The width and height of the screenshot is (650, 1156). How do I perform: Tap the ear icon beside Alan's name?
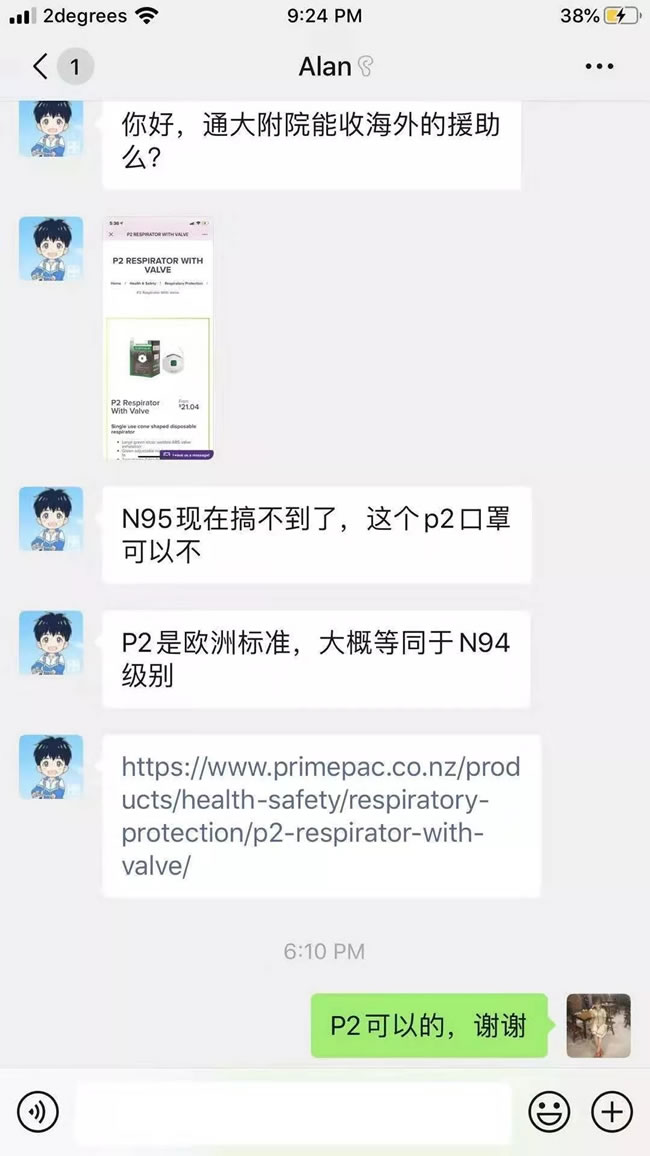tap(366, 67)
